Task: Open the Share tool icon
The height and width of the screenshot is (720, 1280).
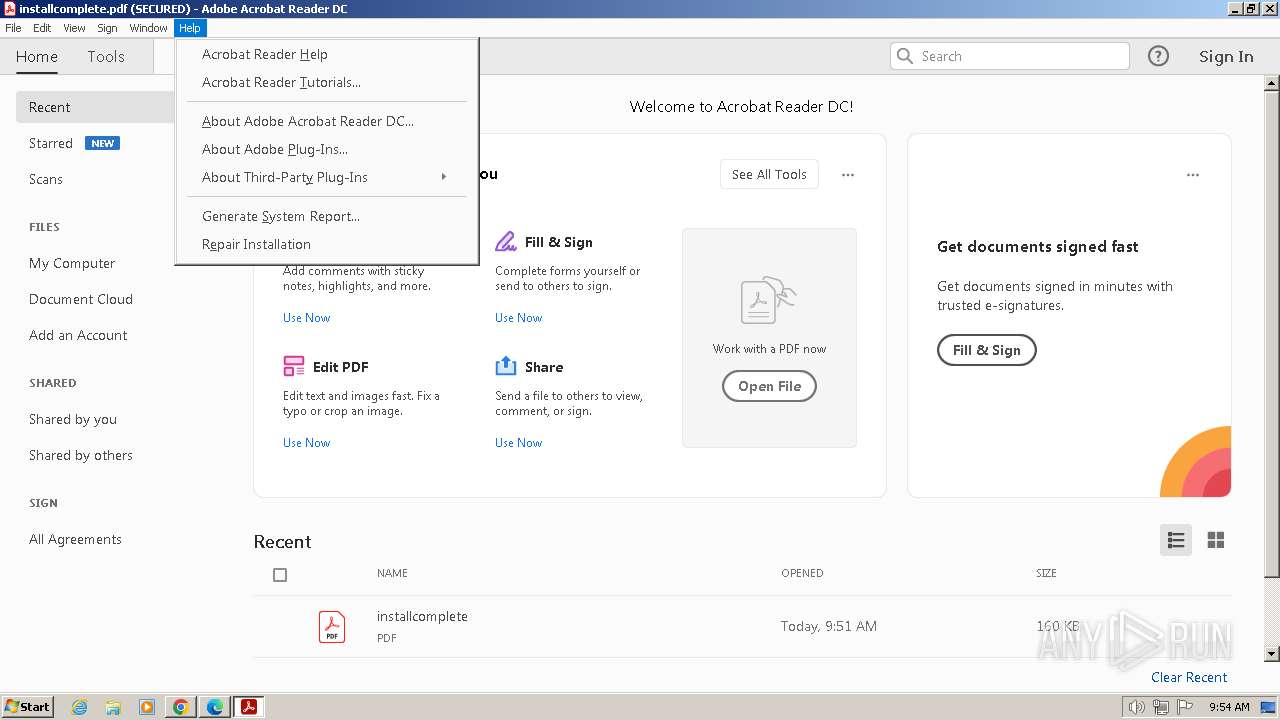Action: pos(505,366)
